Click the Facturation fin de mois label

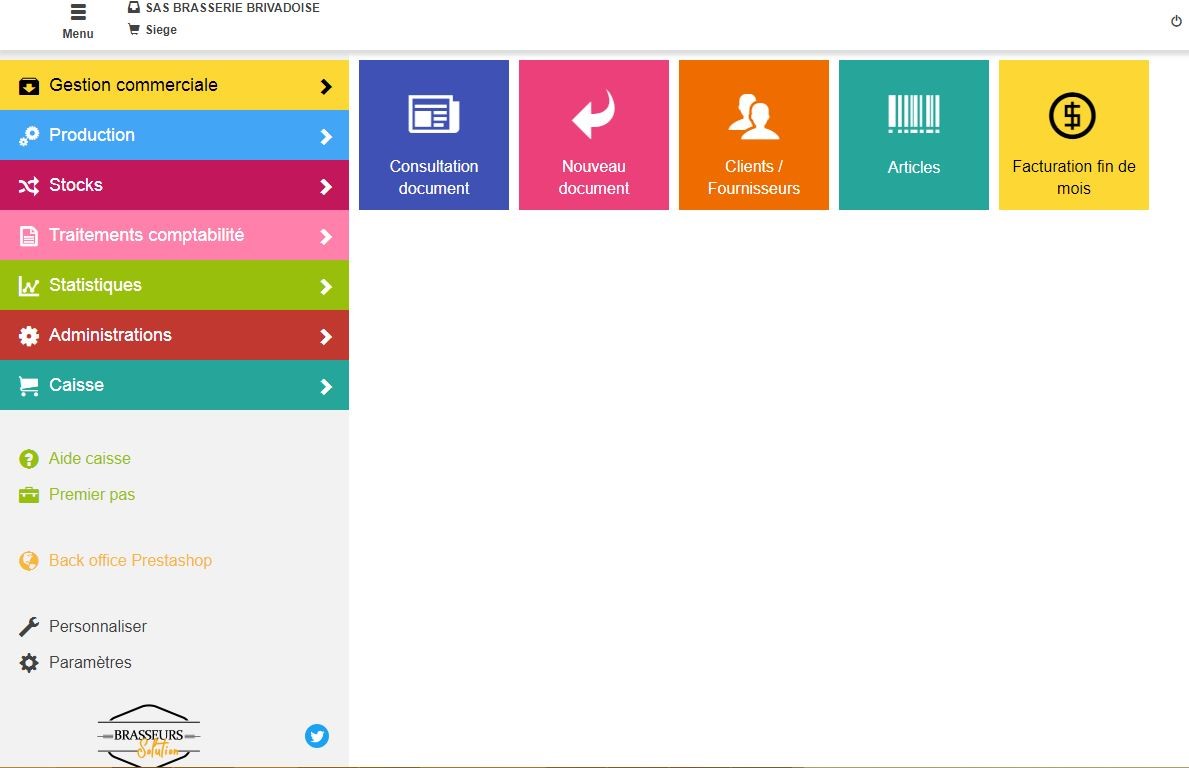pos(1074,177)
